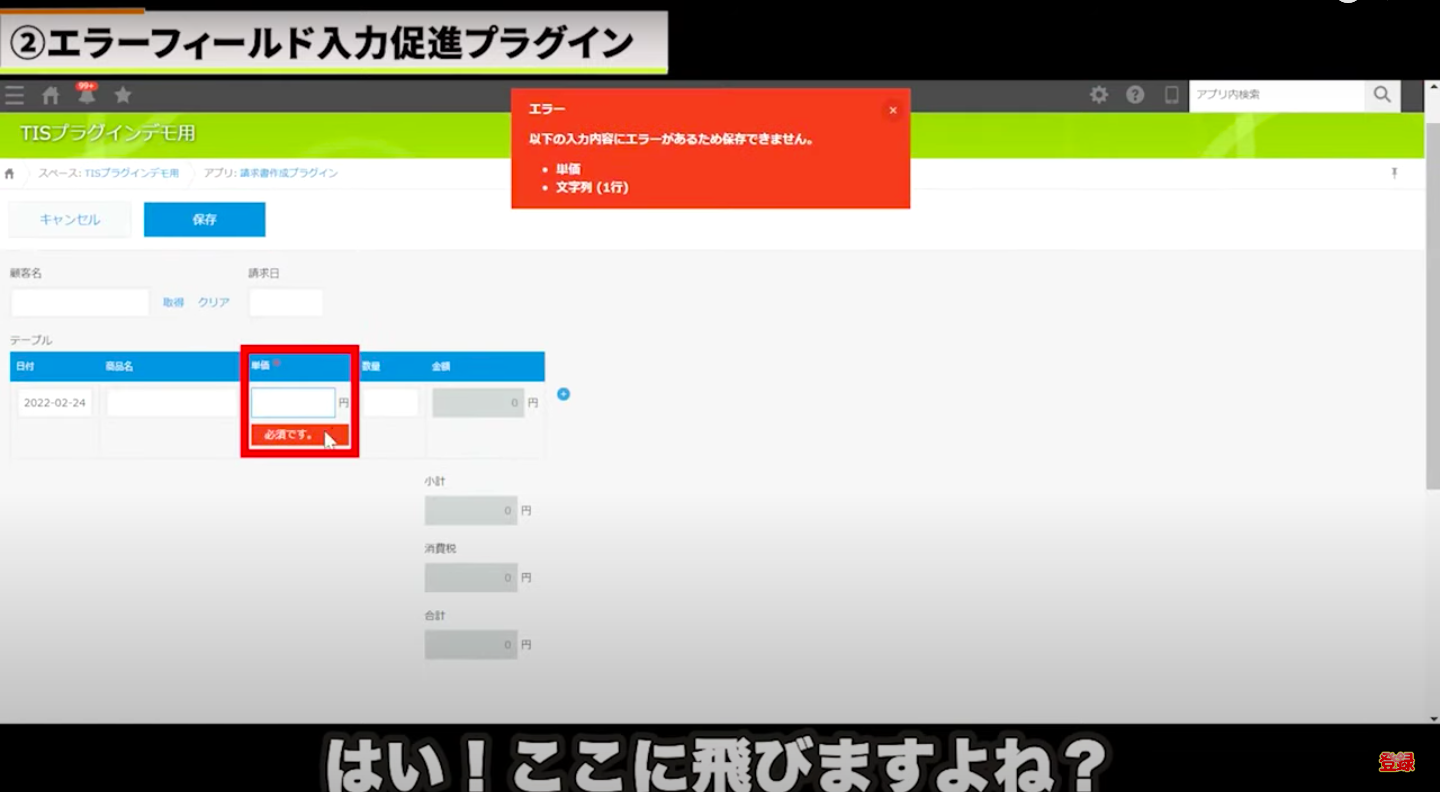This screenshot has width=1440, height=792.
Task: Click the pin icon on breadcrumb bar
Action: tap(1394, 173)
